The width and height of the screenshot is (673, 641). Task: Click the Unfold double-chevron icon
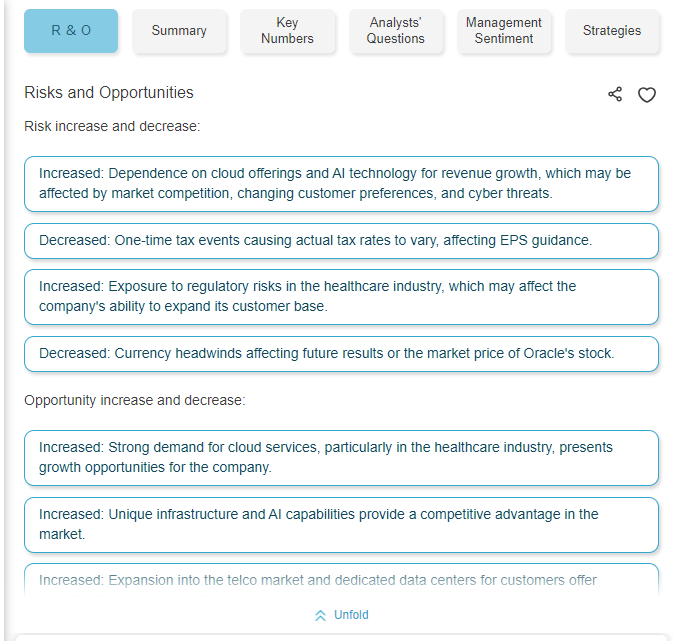(320, 615)
